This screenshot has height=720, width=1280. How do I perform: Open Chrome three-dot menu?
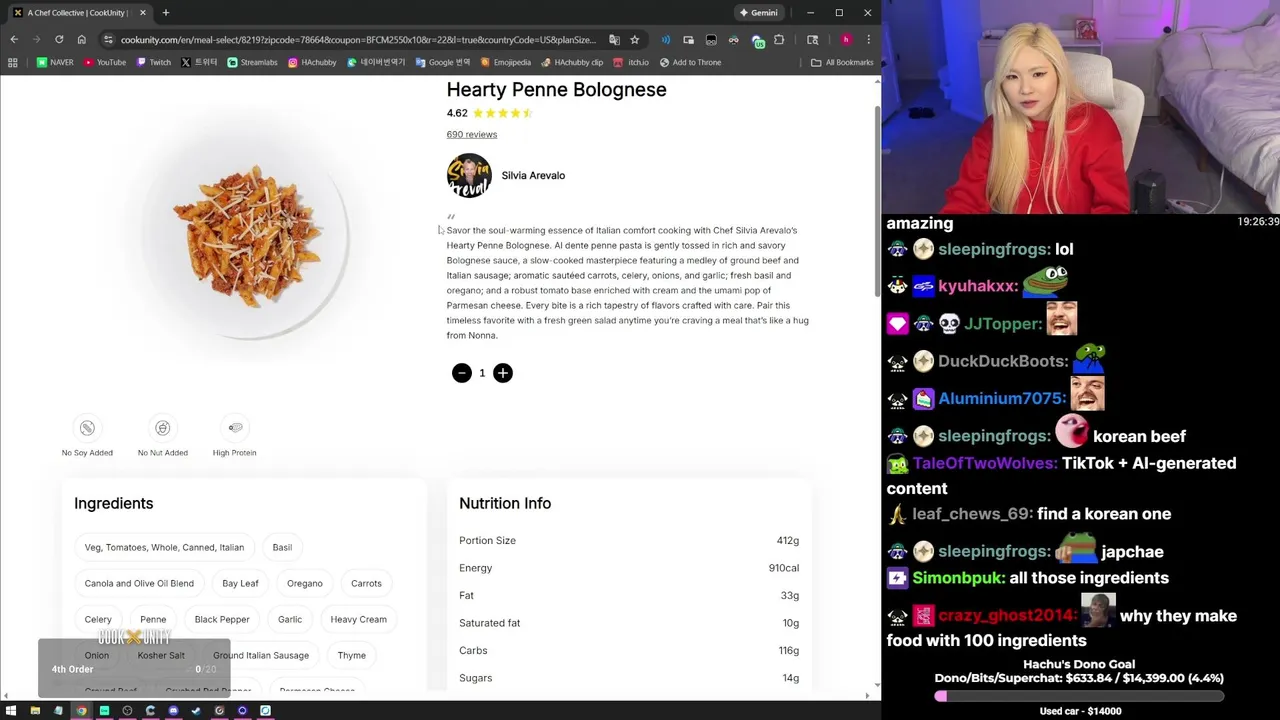[868, 40]
